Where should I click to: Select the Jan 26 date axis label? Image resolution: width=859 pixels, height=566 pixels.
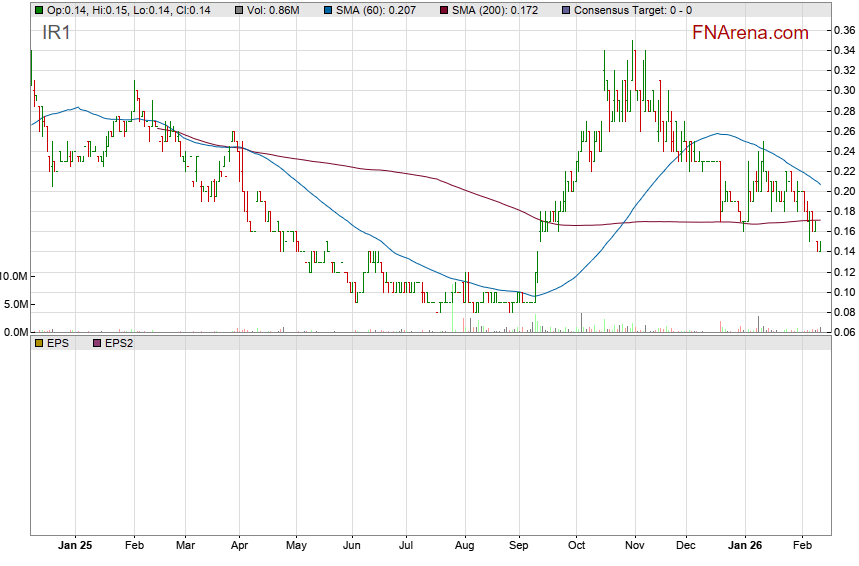pyautogui.click(x=743, y=548)
